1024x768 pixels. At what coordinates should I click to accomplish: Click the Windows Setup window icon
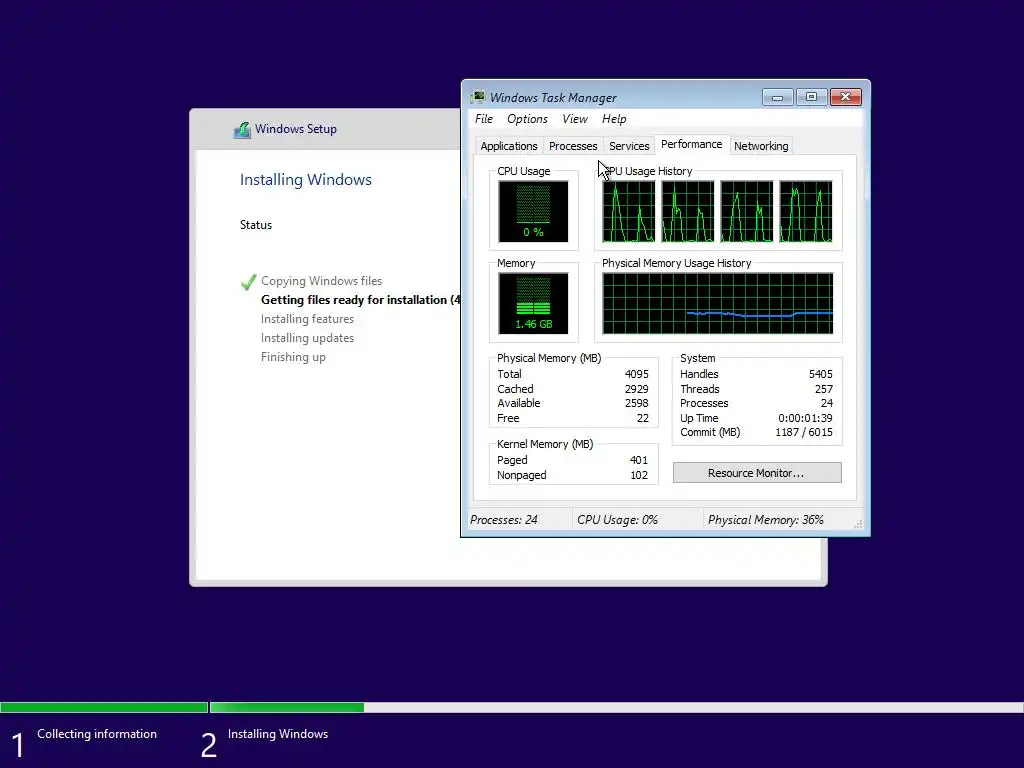click(242, 129)
